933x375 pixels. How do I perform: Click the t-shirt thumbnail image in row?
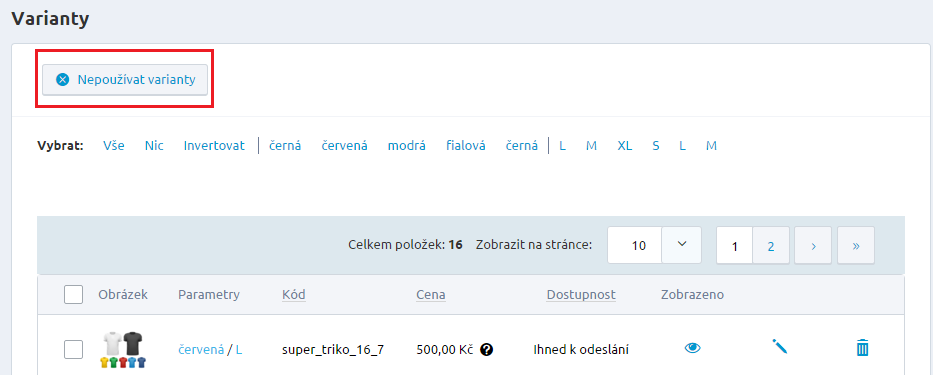point(124,349)
